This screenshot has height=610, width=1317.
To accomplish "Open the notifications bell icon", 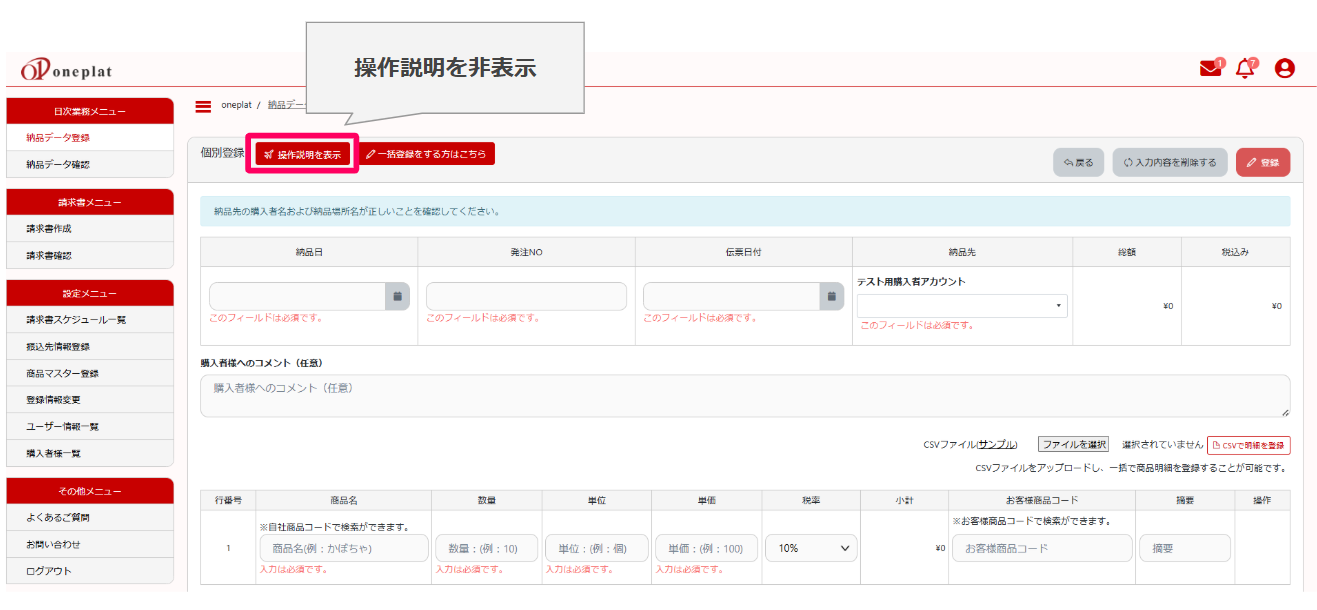I will [1245, 69].
